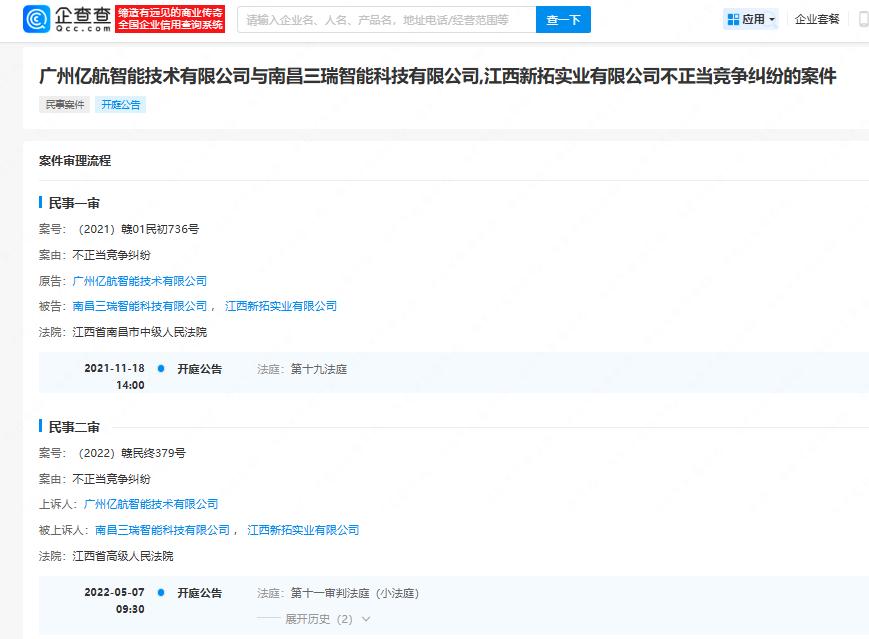Expand 展开历史 (2) records
The height and width of the screenshot is (639, 869).
[318, 619]
